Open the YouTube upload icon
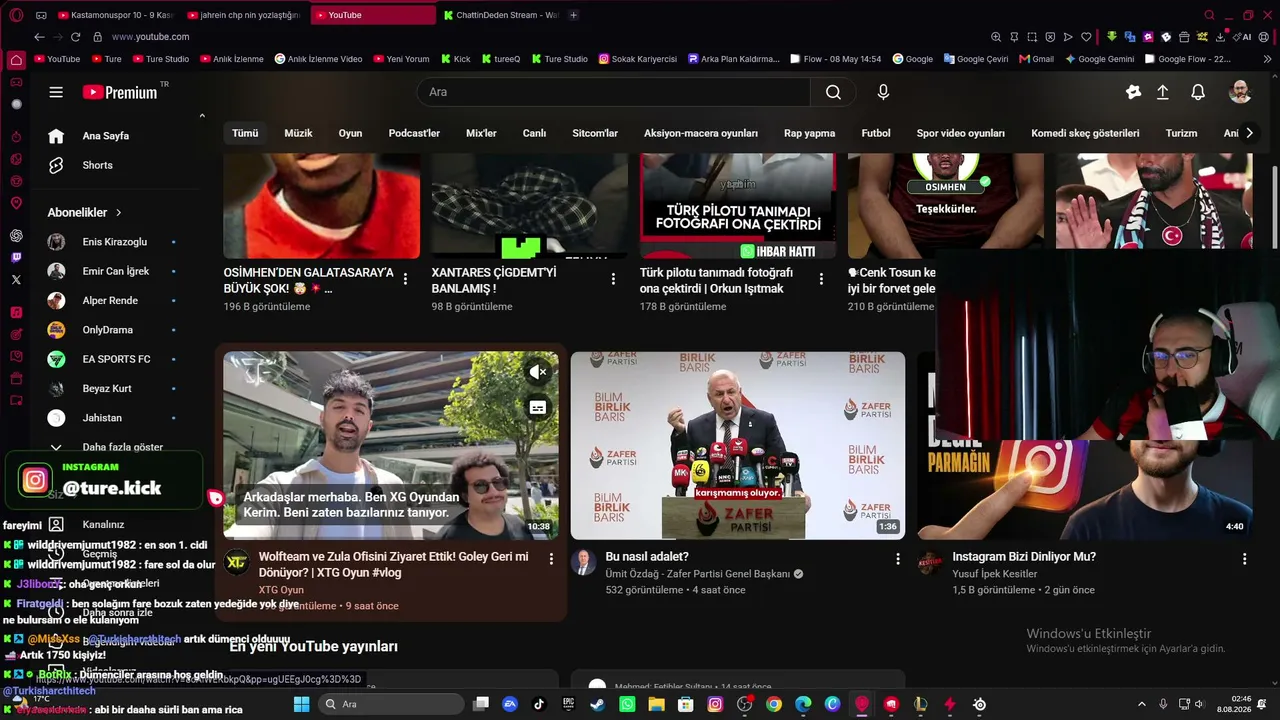 click(x=1163, y=92)
